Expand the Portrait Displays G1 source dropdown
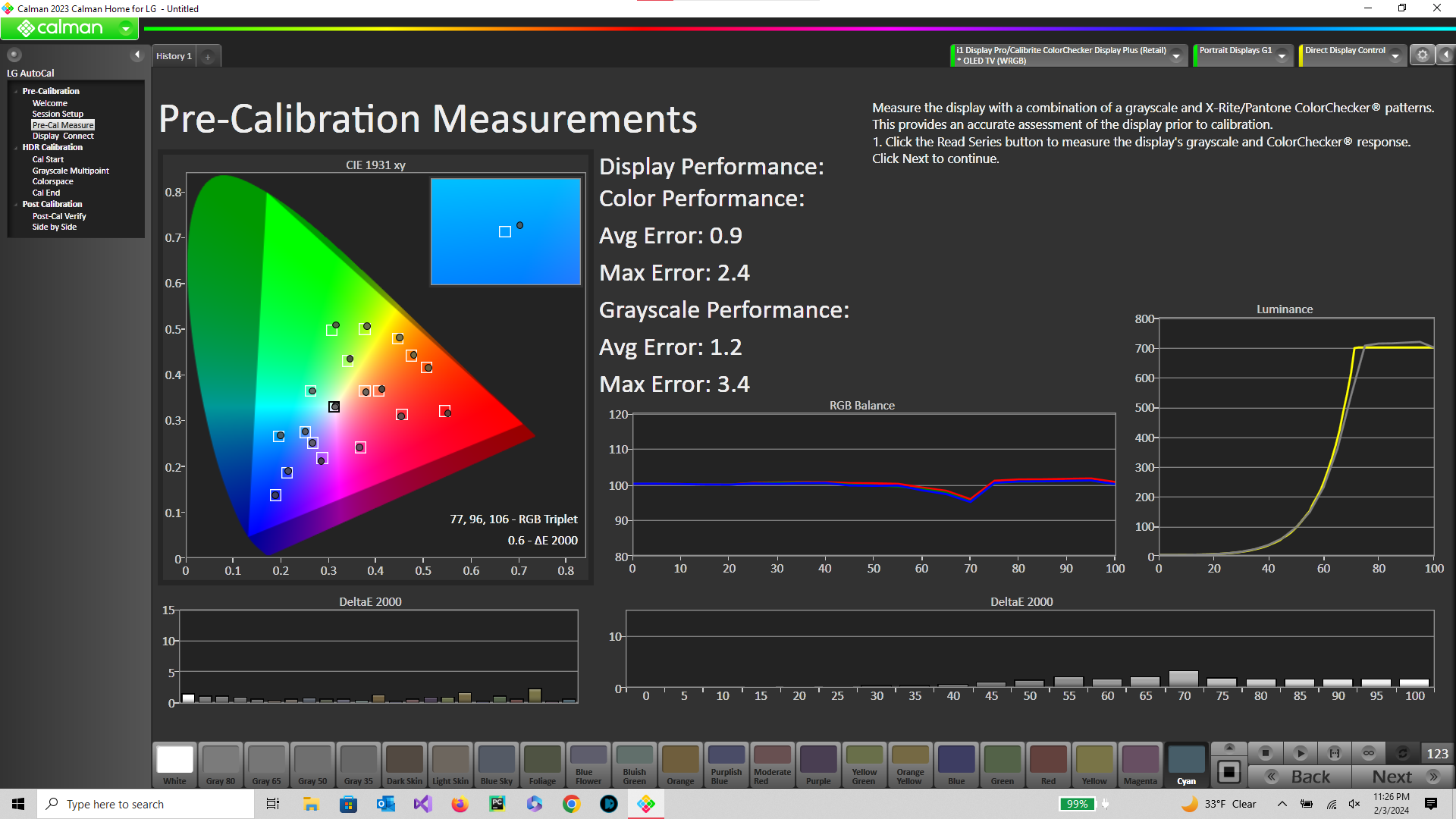The image size is (1456, 819). 1282,55
